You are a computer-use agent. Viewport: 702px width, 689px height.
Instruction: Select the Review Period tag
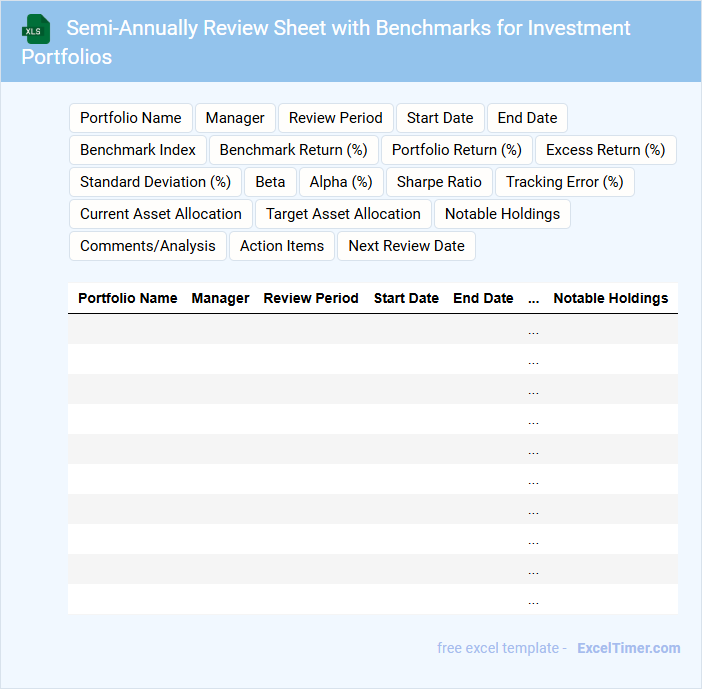(x=335, y=118)
